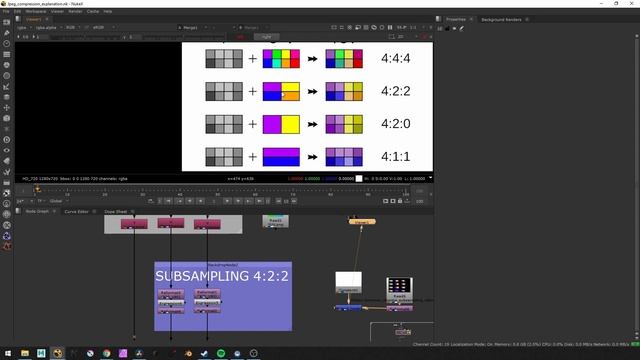Open the sRGB viewer process dropdown

103,27
